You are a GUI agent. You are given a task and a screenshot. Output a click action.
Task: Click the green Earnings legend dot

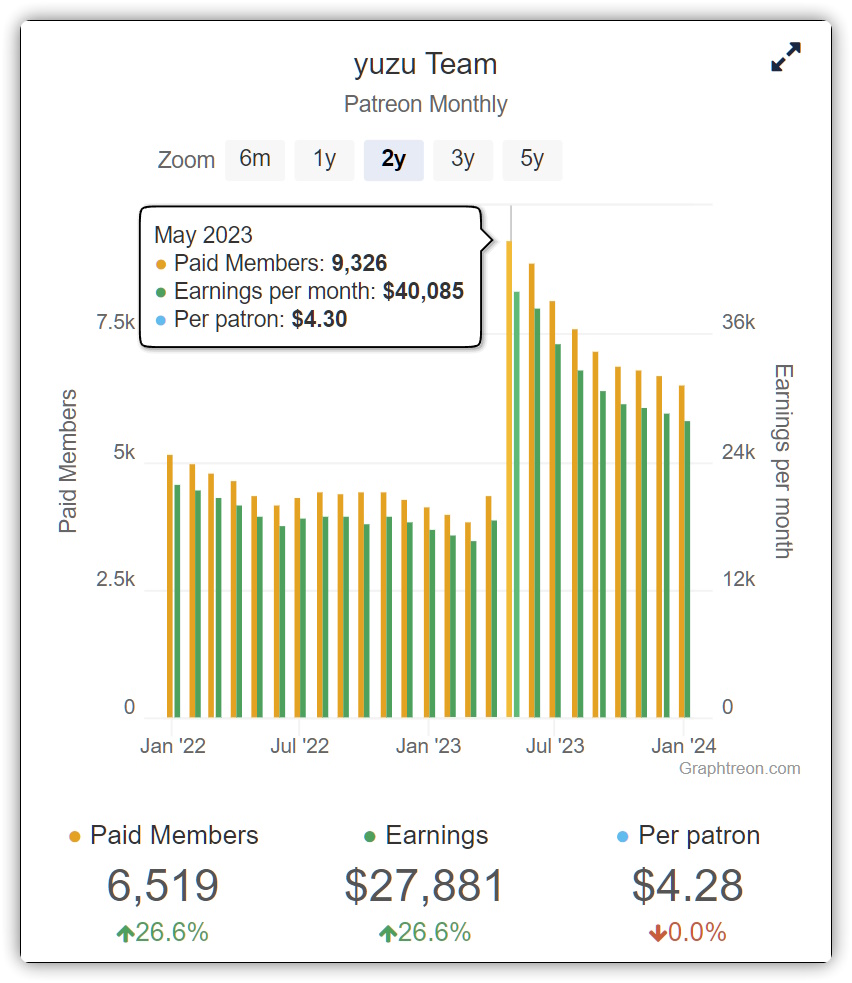(x=369, y=837)
